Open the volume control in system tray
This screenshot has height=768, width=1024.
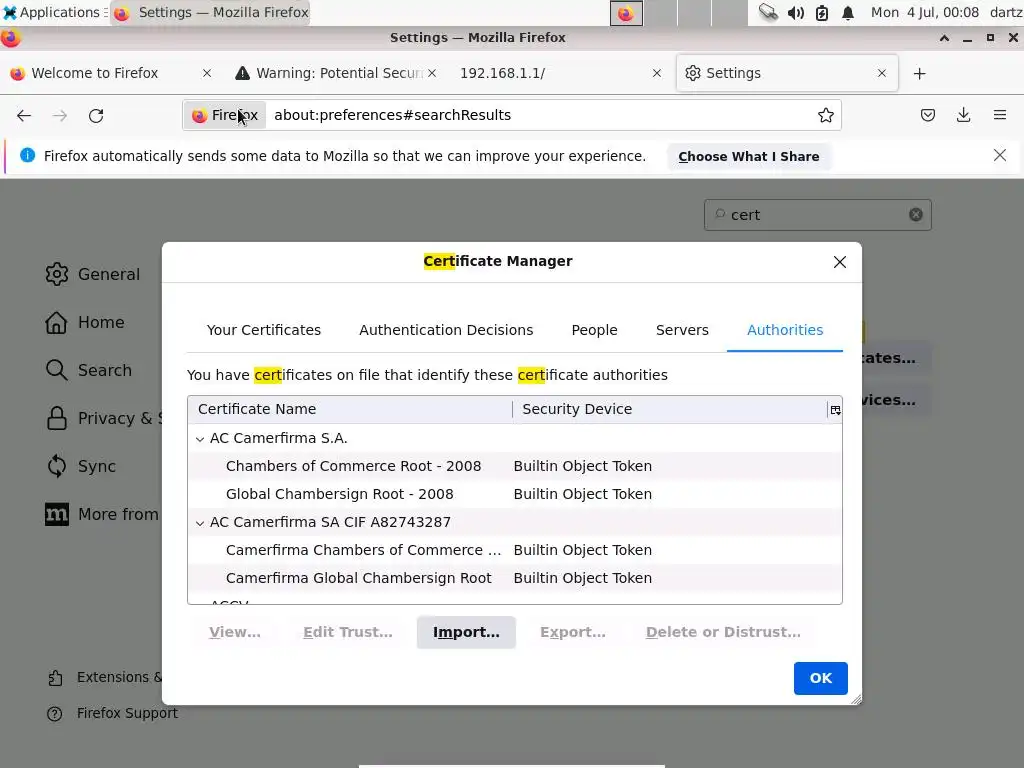[795, 13]
